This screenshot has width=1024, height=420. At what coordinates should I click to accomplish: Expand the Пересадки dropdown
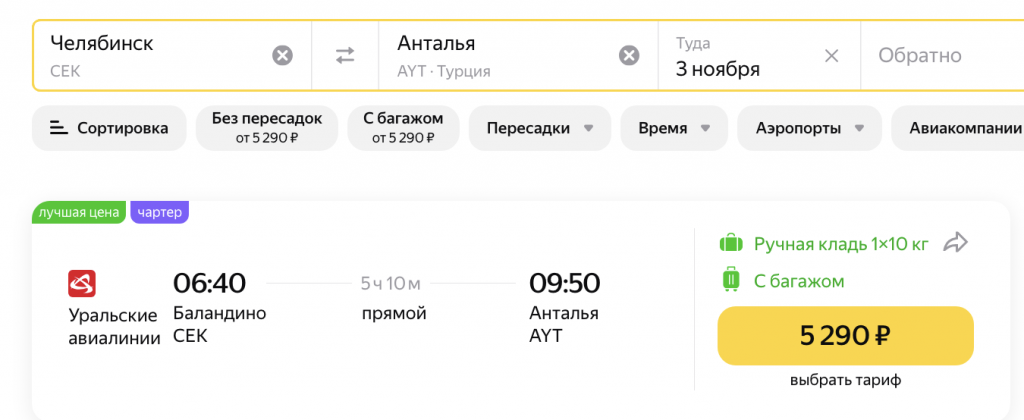click(x=539, y=128)
